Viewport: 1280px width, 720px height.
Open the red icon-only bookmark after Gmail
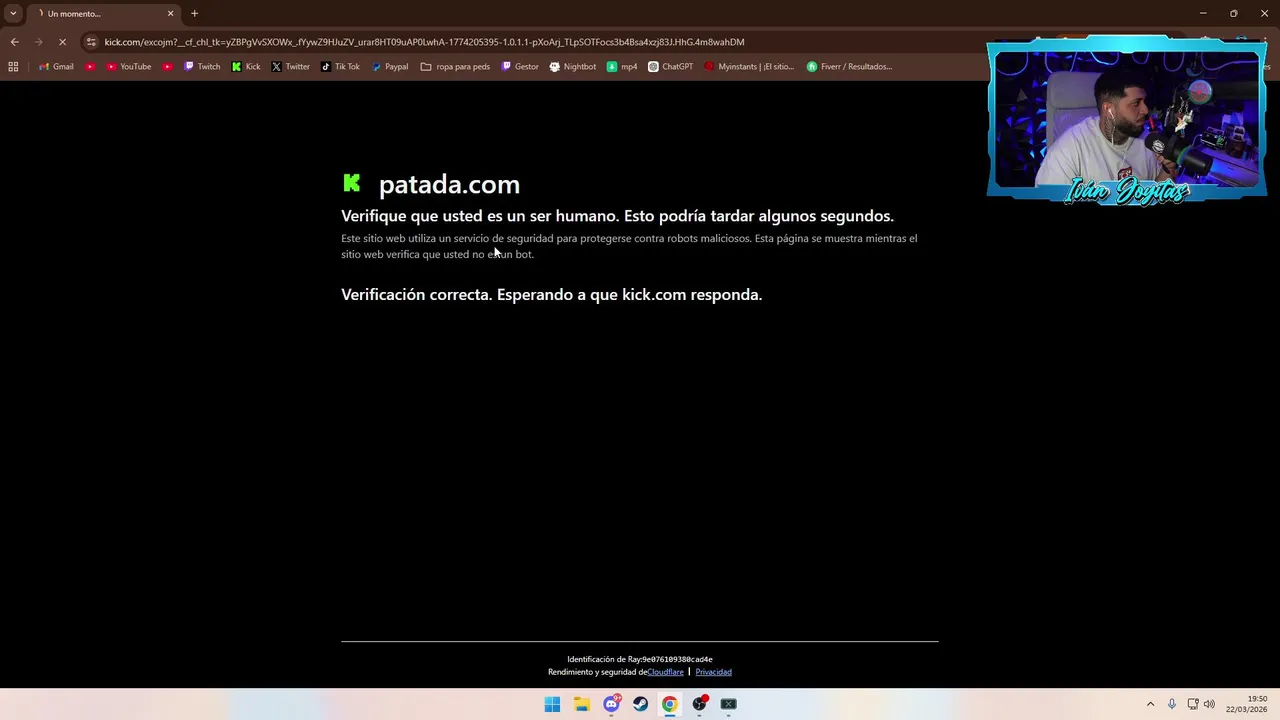click(x=90, y=67)
